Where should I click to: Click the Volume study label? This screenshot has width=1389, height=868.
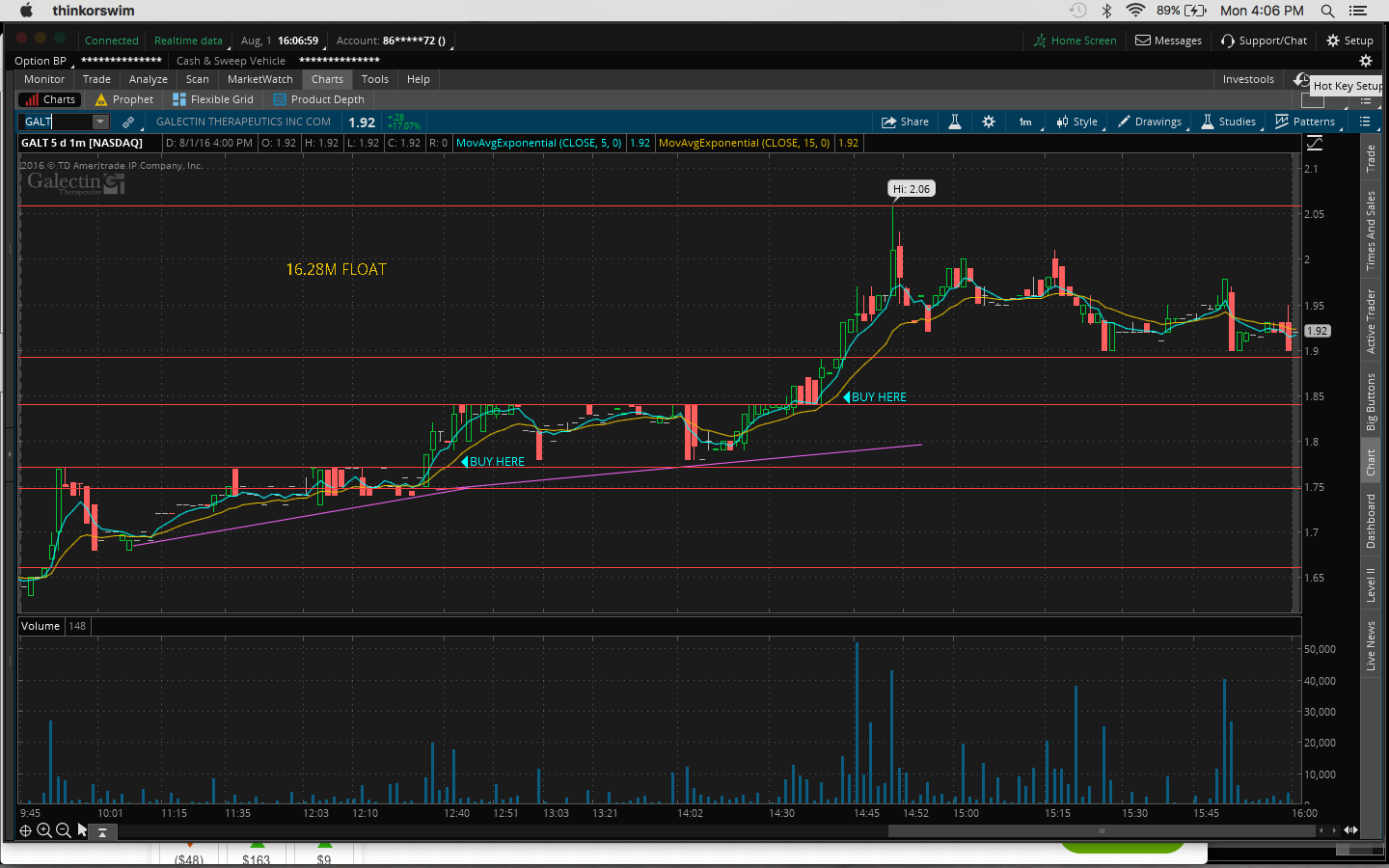click(x=41, y=626)
